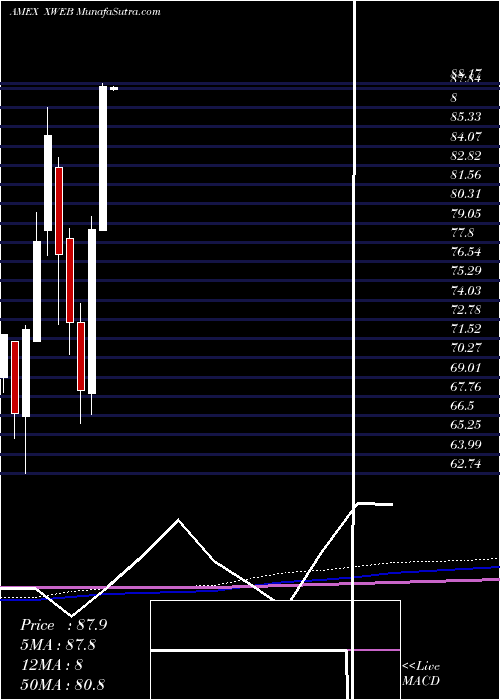The image size is (500, 700).
Task: Select the 63.99 price label
Action: pos(466,445)
